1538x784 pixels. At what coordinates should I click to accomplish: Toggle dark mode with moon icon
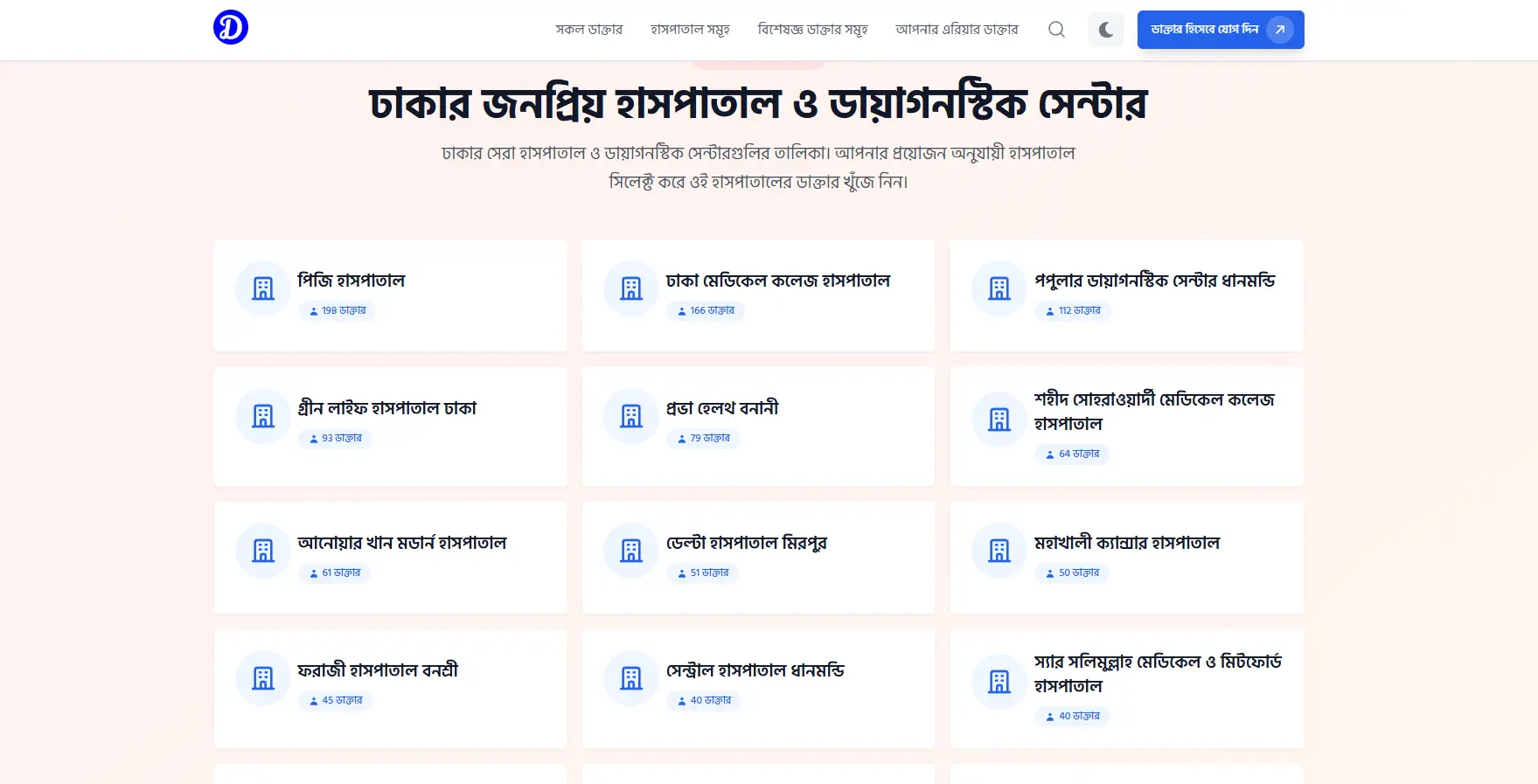(x=1105, y=30)
